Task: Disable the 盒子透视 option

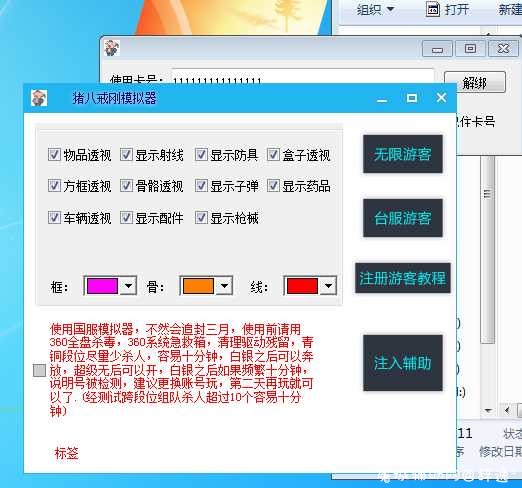Action: [x=273, y=155]
